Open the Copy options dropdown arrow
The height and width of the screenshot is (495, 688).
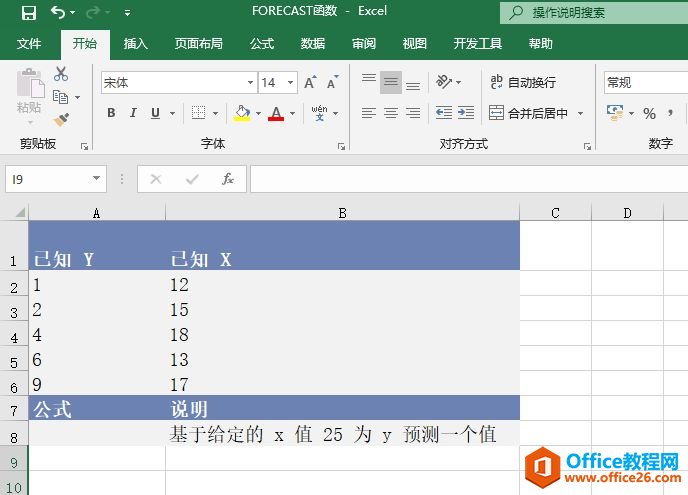click(x=78, y=97)
